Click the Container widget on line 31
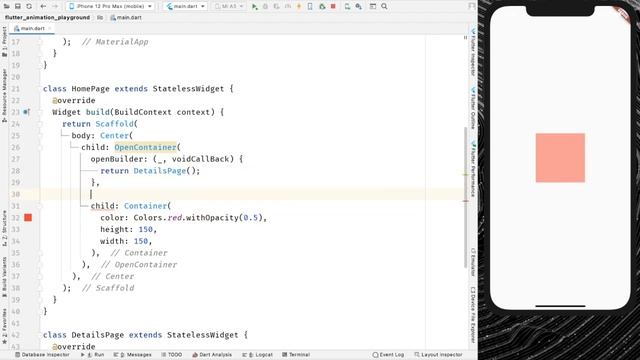Screen dimensions: 640x360 tap(145, 206)
